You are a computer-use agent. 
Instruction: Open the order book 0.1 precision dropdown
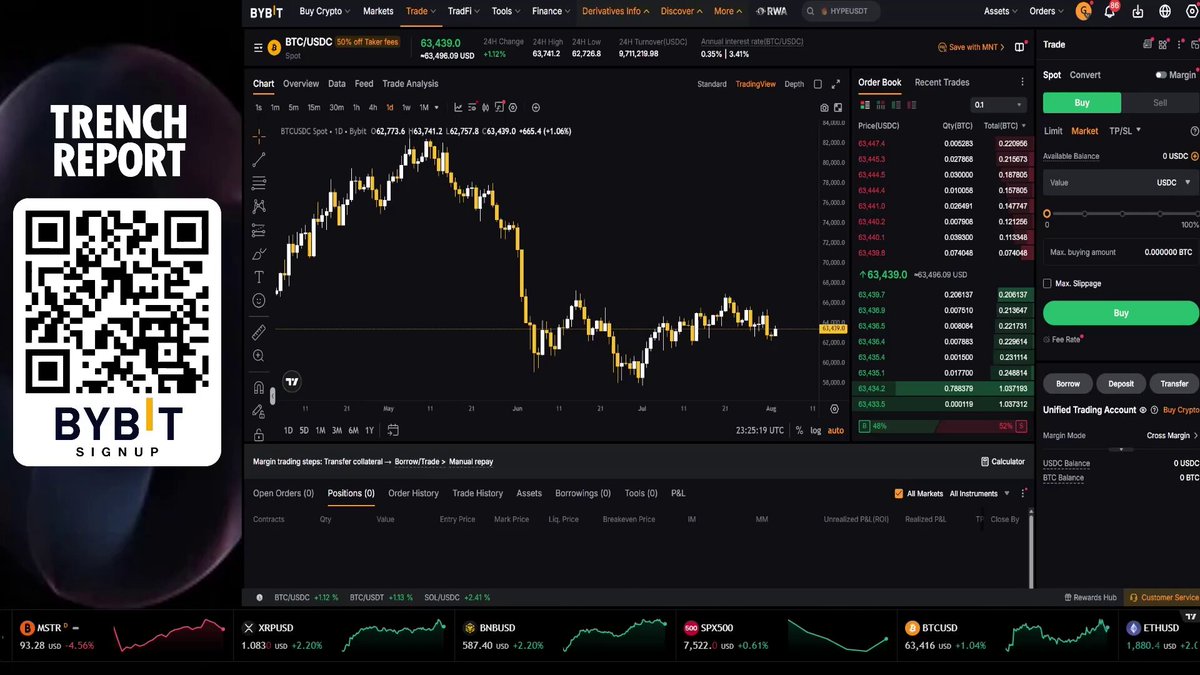pos(999,105)
